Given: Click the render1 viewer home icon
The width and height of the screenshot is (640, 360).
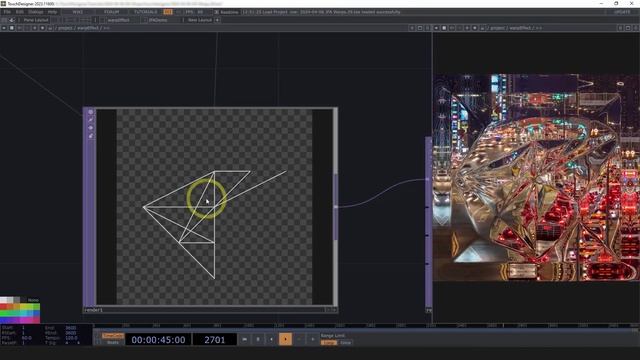Looking at the screenshot, I should pyautogui.click(x=91, y=112).
